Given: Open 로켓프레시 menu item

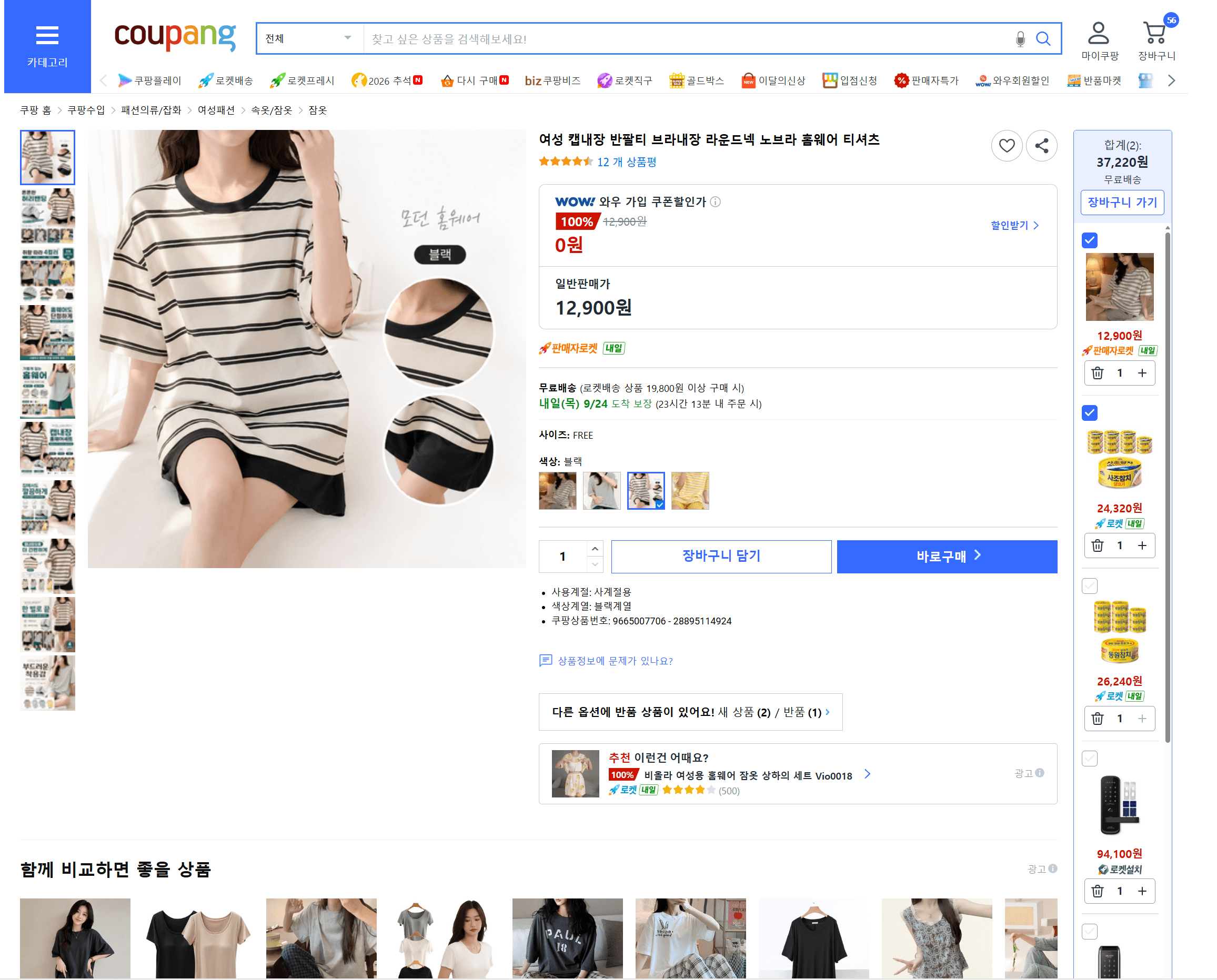Looking at the screenshot, I should tap(302, 80).
